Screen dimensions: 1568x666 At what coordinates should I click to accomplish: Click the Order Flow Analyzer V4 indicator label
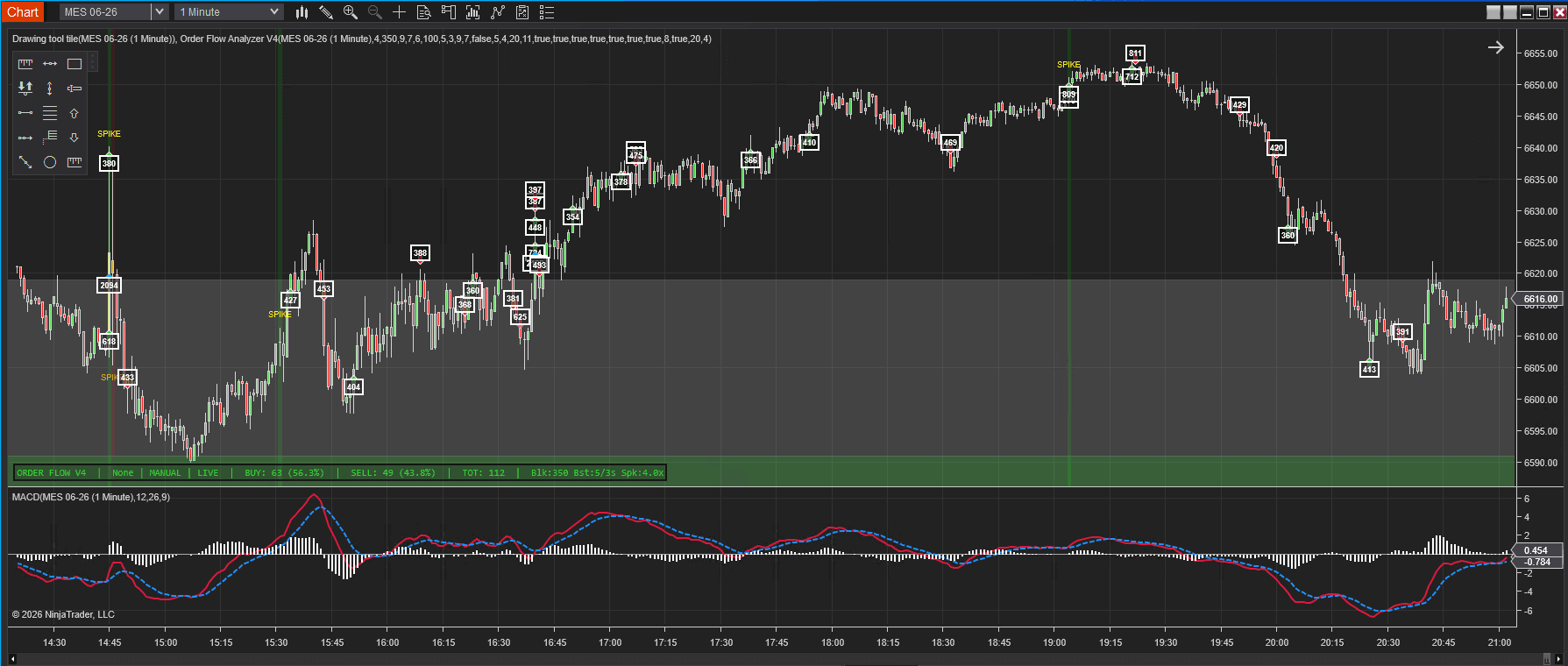tap(446, 39)
